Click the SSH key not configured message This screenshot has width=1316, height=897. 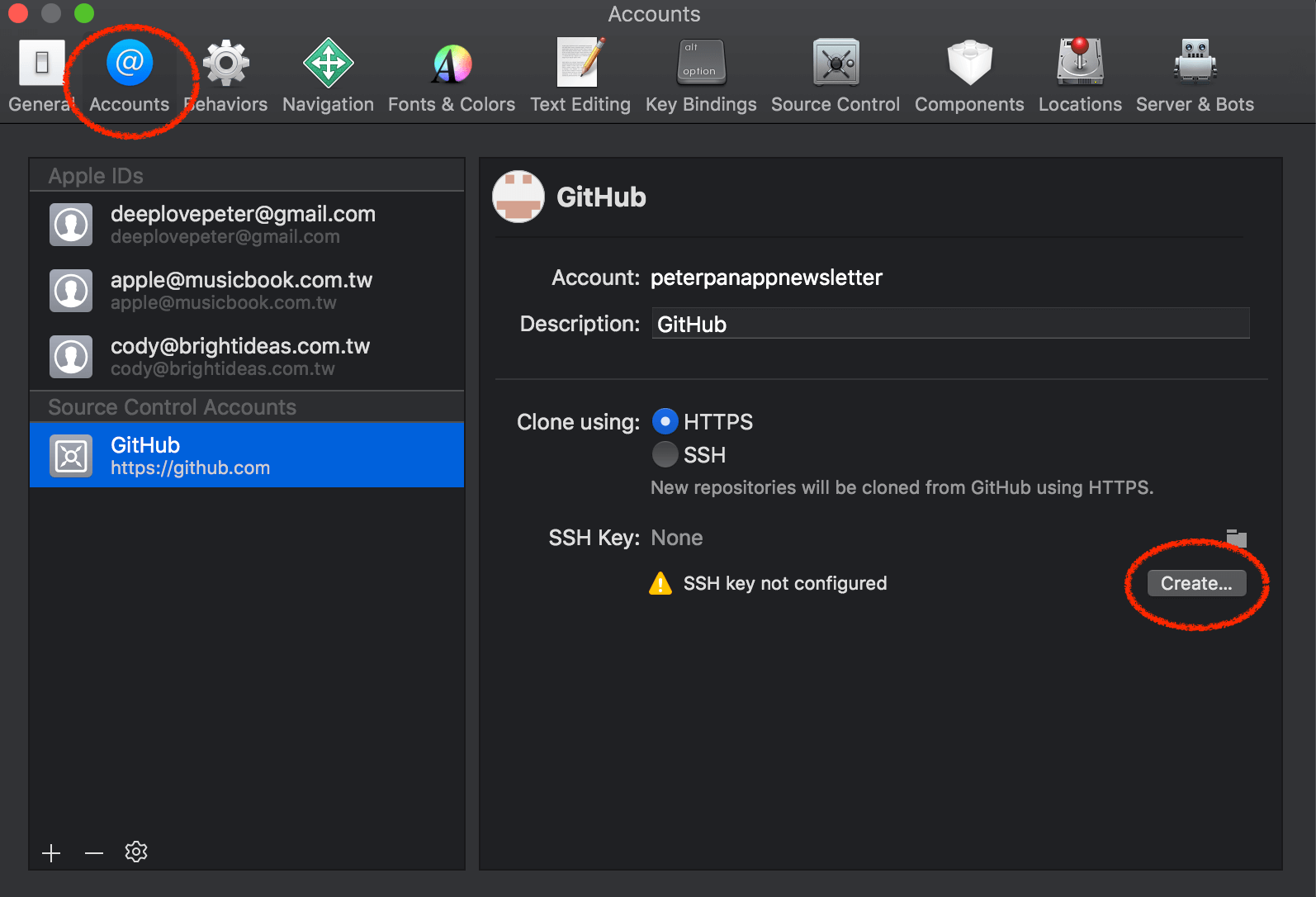[785, 583]
